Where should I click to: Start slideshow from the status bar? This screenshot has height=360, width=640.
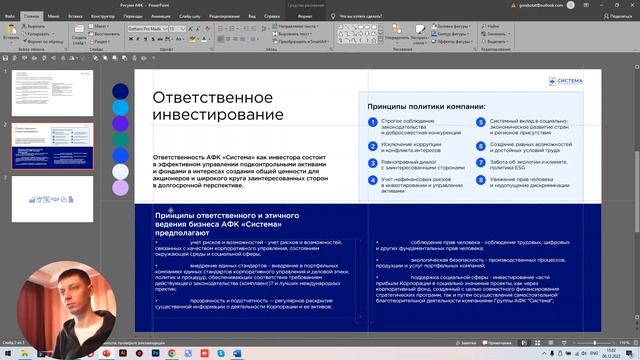pyautogui.click(x=564, y=343)
